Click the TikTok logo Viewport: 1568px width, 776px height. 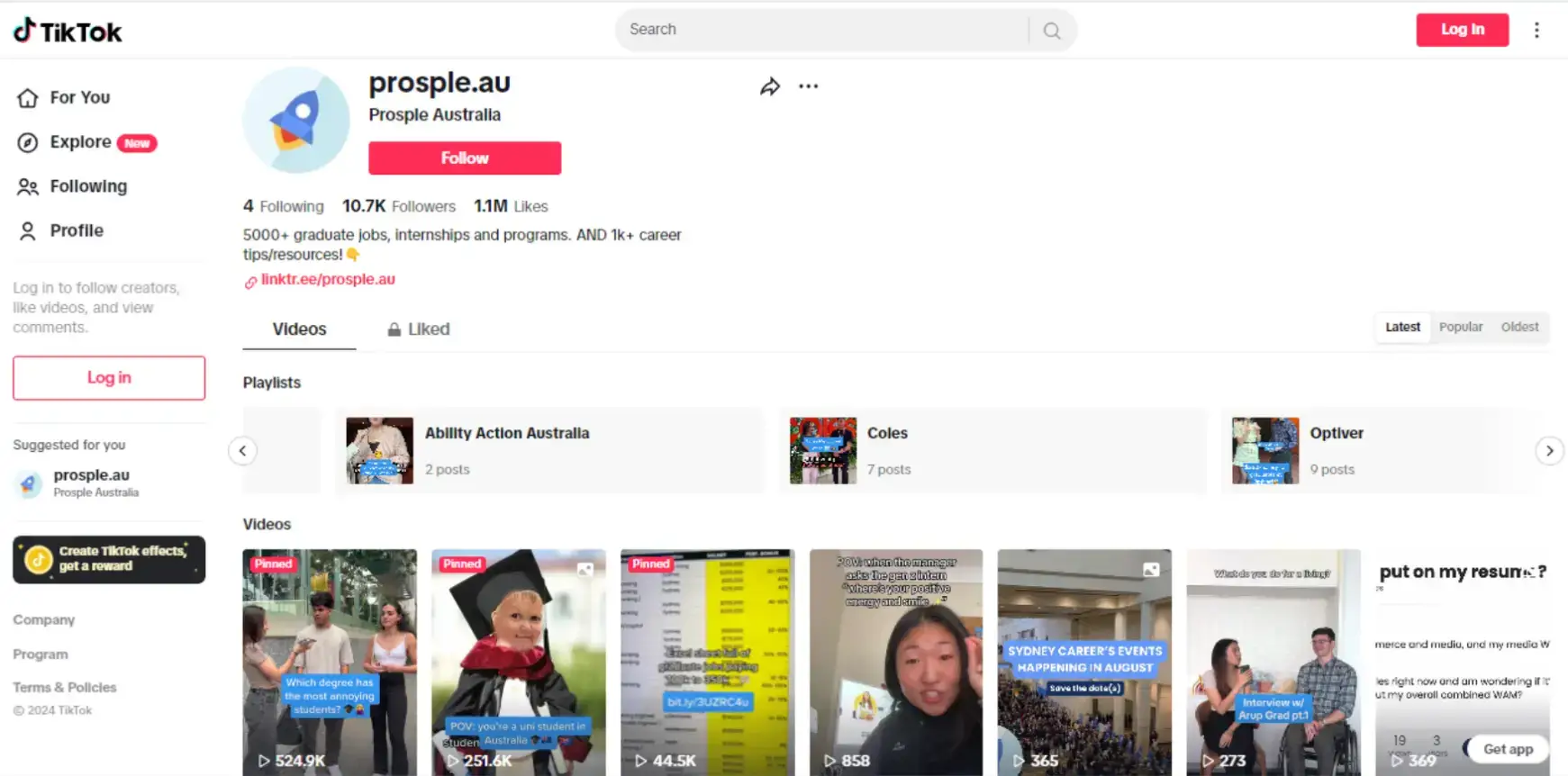click(x=68, y=32)
